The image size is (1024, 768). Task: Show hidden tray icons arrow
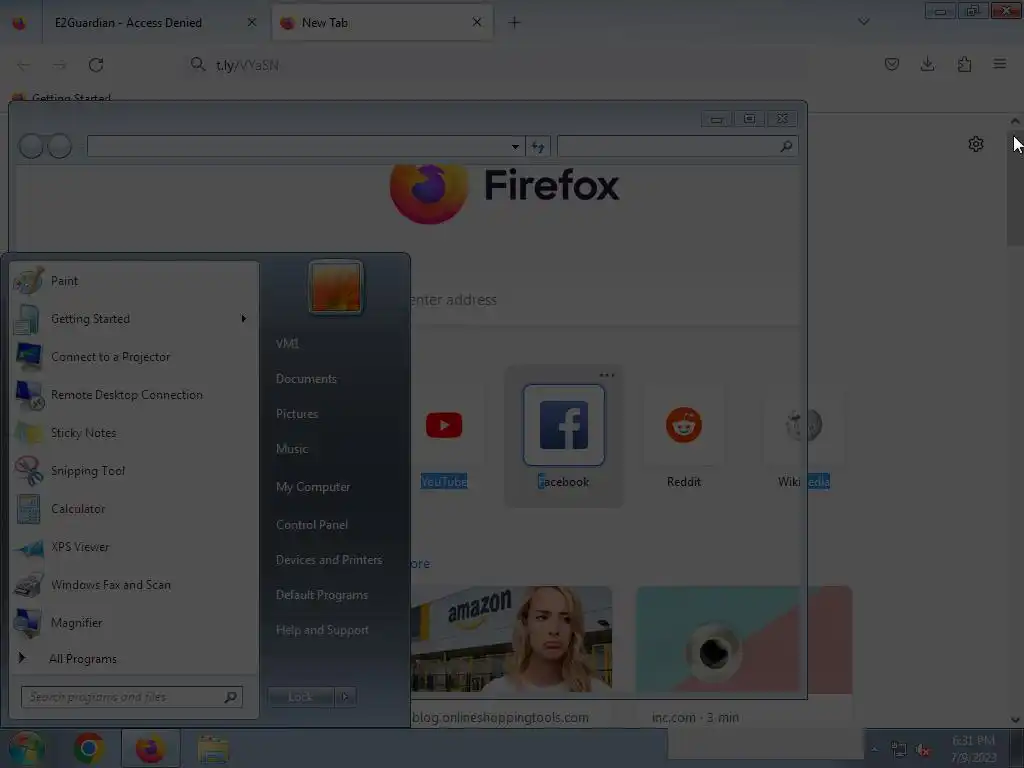(x=874, y=750)
